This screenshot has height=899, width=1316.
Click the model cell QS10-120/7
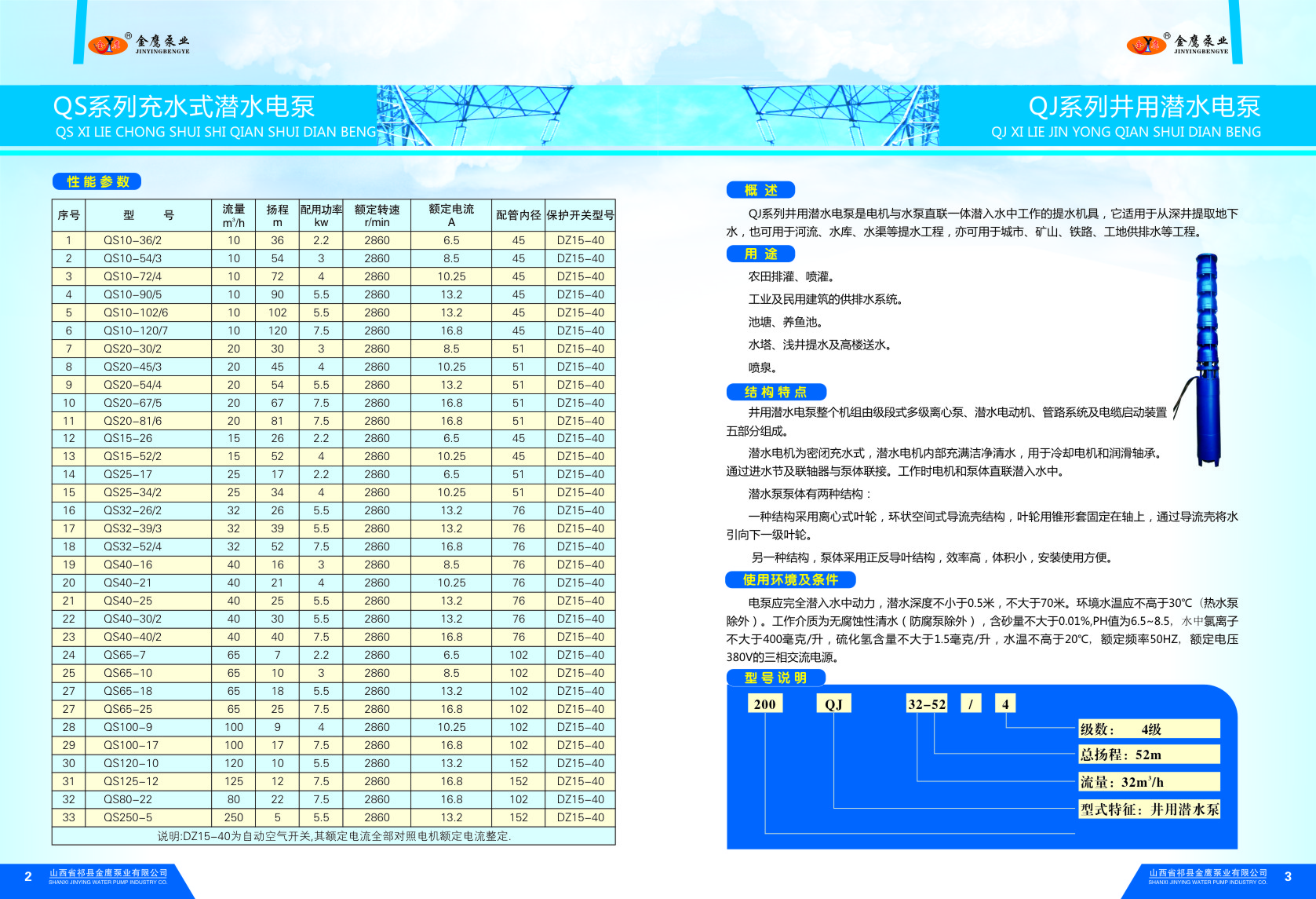148,331
